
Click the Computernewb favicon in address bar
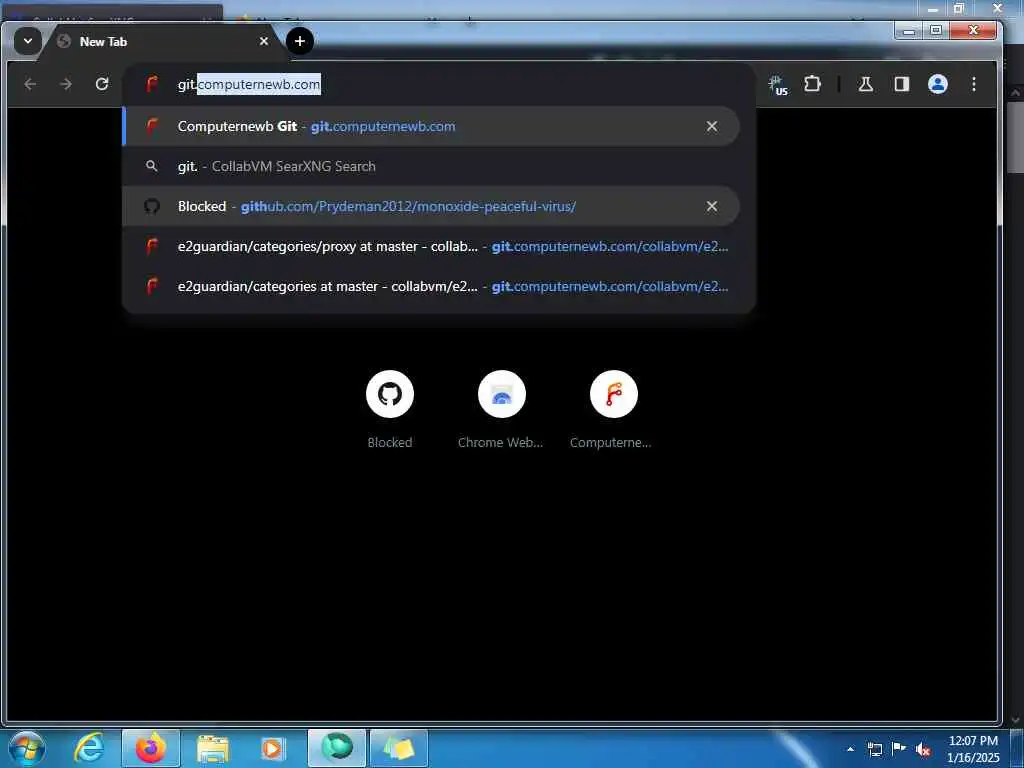[x=152, y=84]
